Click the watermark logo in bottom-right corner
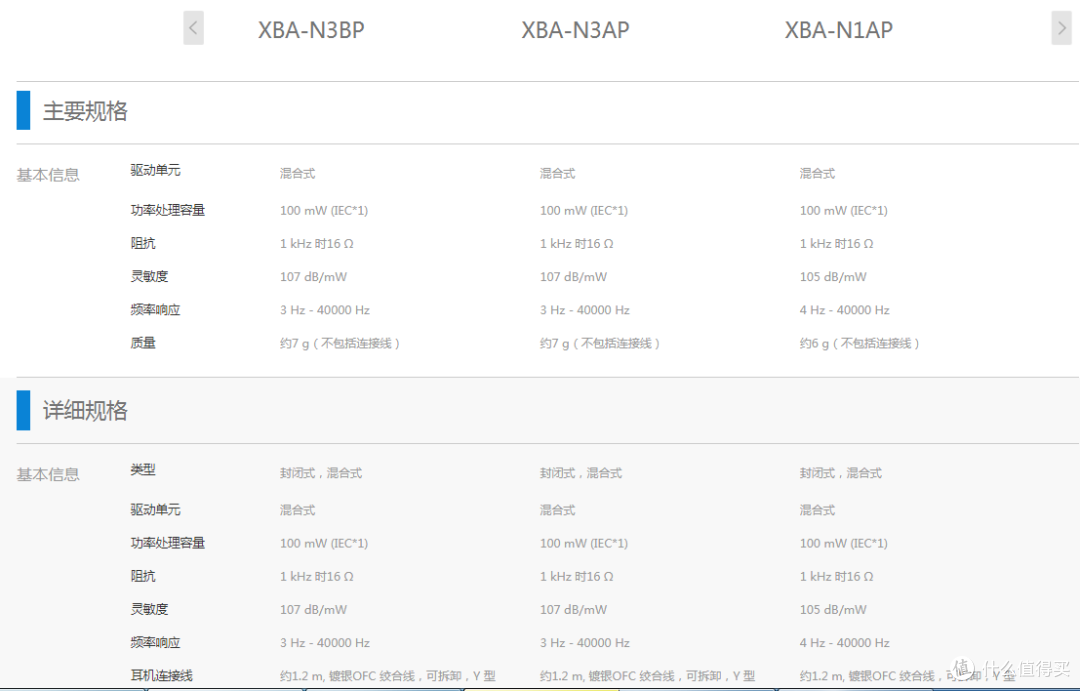 tap(1010, 667)
